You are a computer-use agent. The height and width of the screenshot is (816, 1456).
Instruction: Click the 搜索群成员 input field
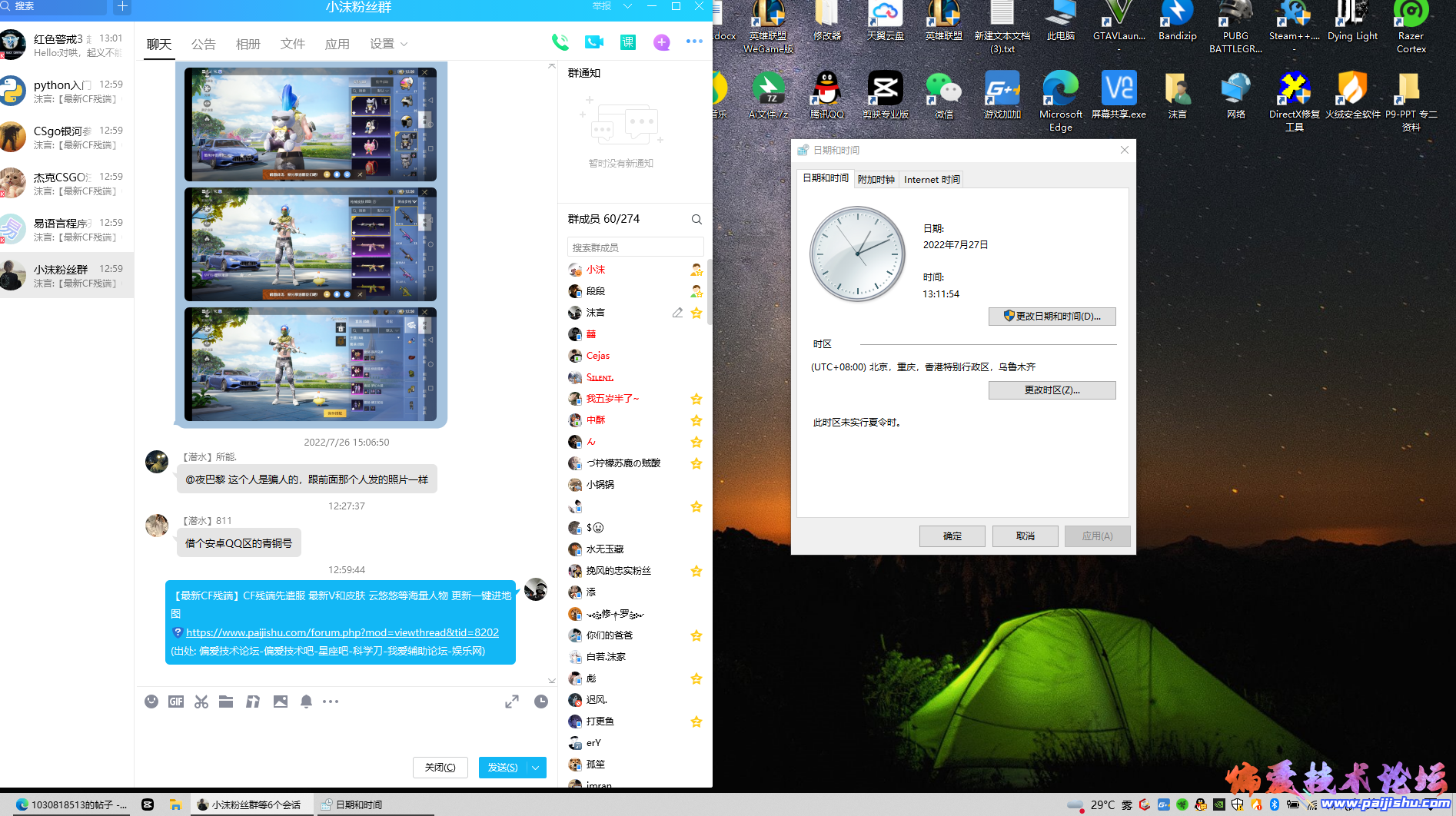coord(635,247)
